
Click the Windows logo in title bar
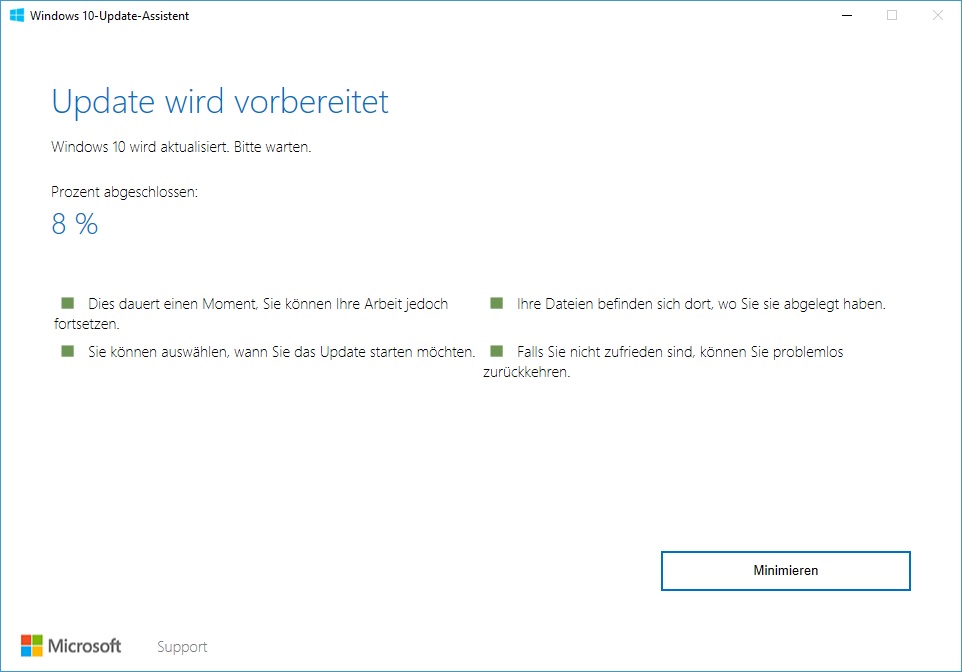coord(17,15)
